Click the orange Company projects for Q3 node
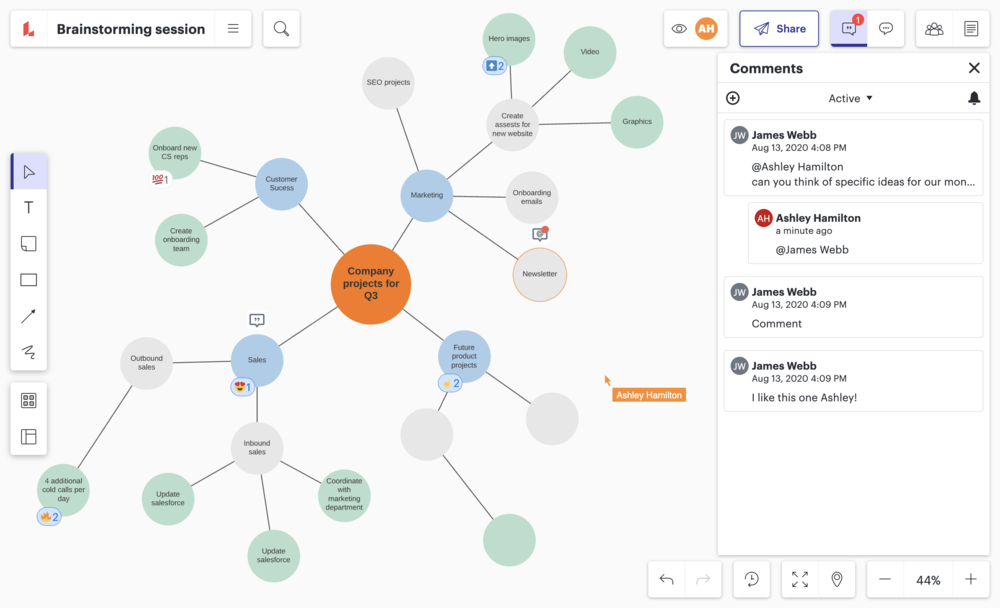Viewport: 1000px width, 608px height. pos(371,284)
